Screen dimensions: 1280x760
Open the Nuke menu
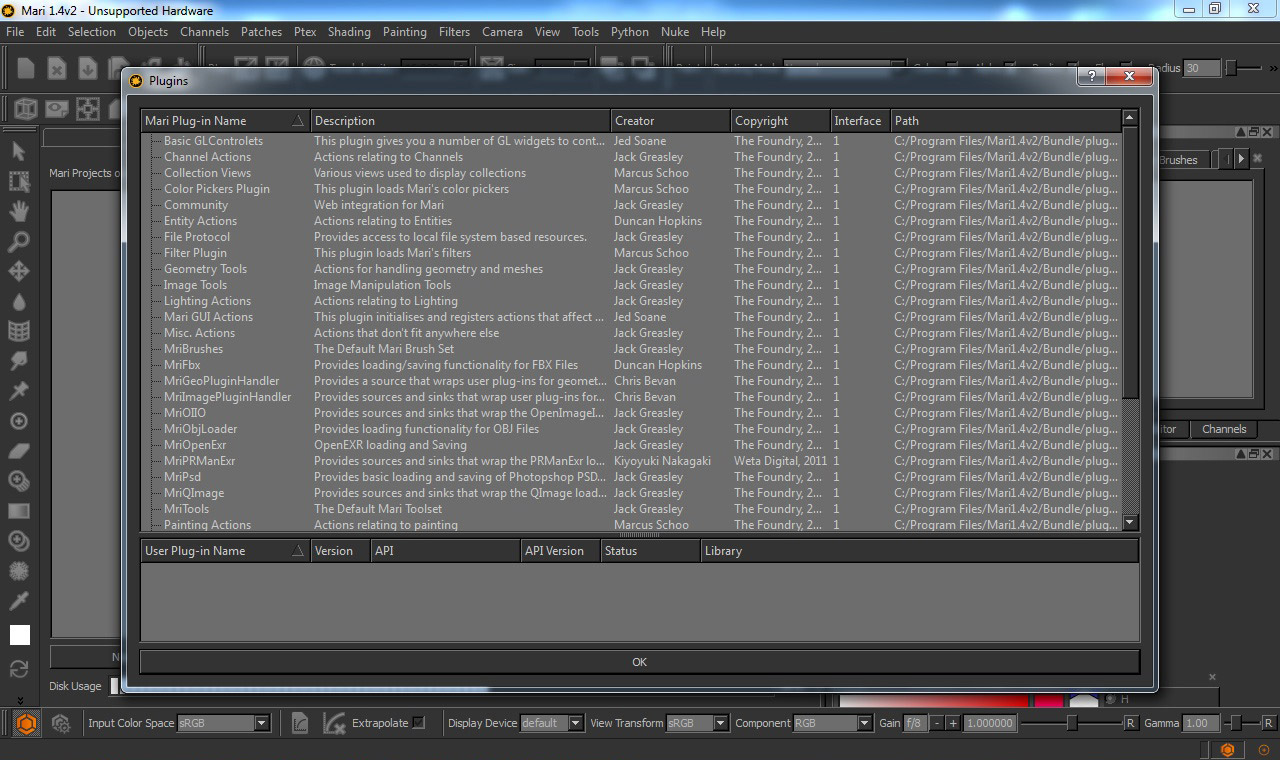click(x=675, y=32)
